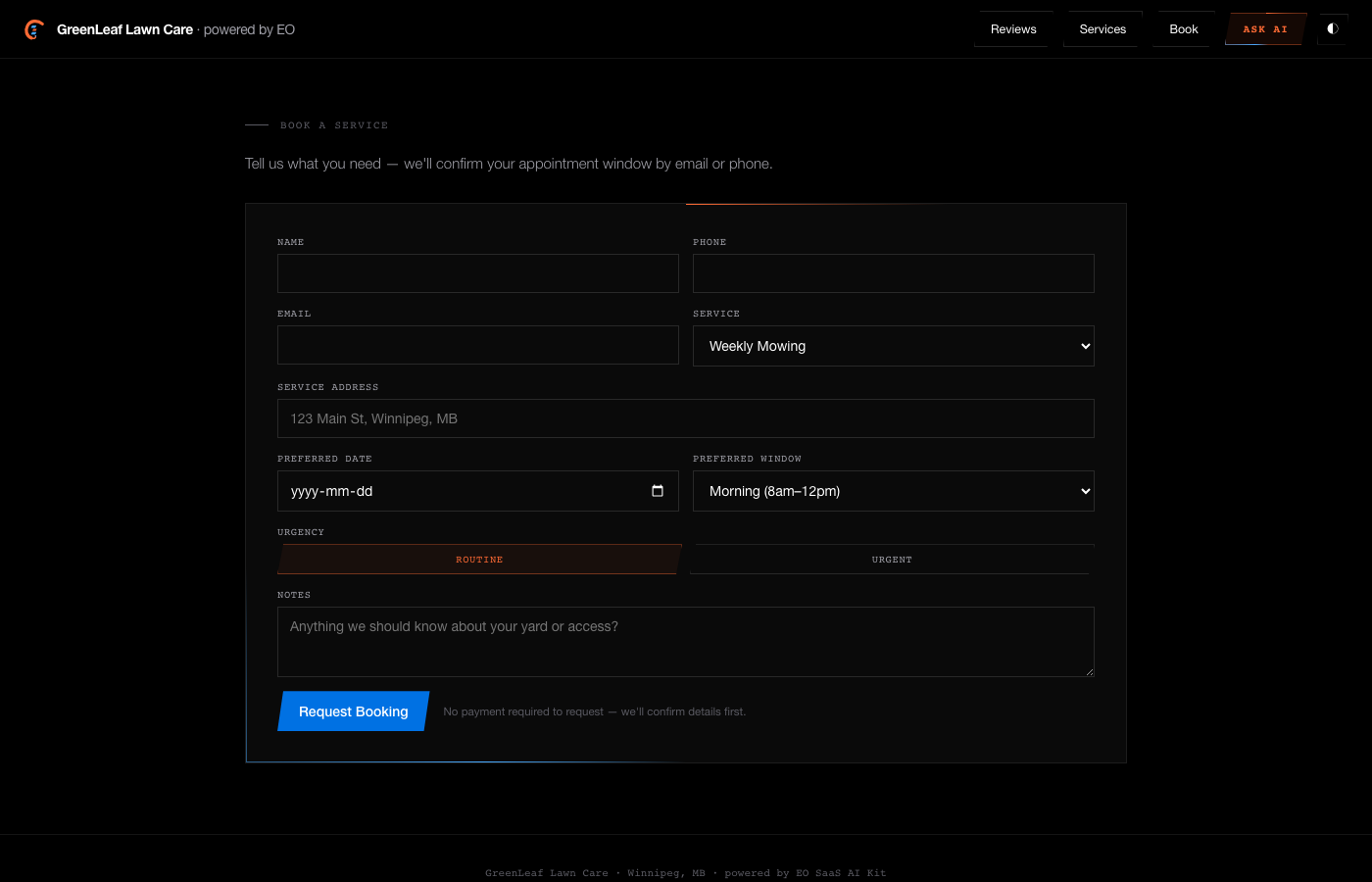Click the Service Address field
Screen dimensions: 1372x882
pyautogui.click(x=686, y=418)
